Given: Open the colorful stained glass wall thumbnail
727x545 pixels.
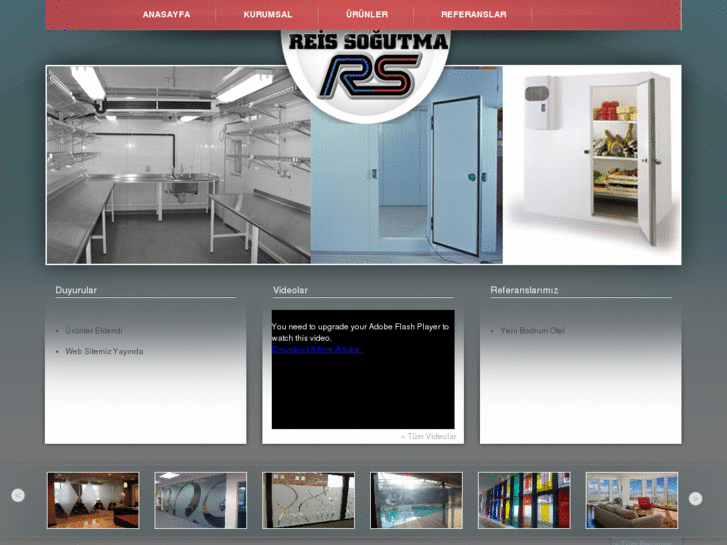Looking at the screenshot, I should (x=524, y=500).
